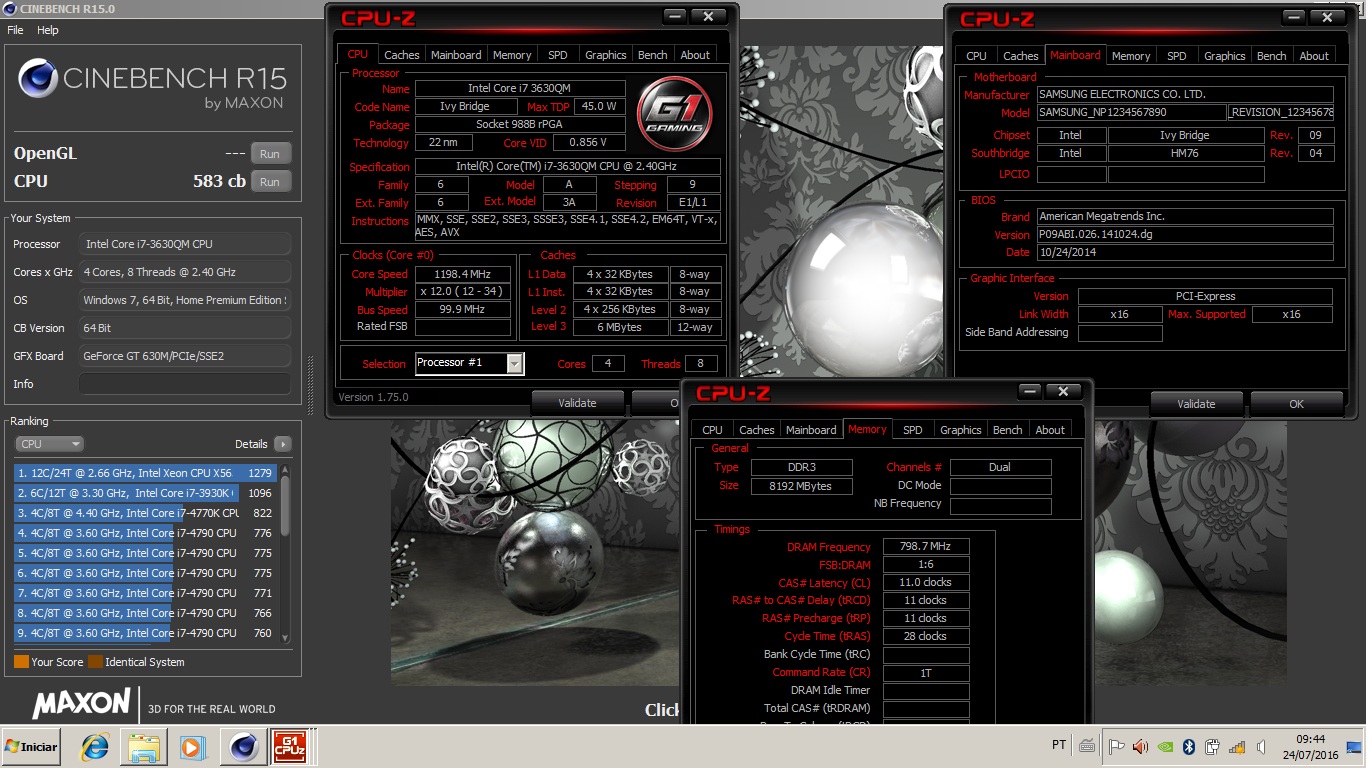Open Graphics tab in Memory window

pos(961,430)
